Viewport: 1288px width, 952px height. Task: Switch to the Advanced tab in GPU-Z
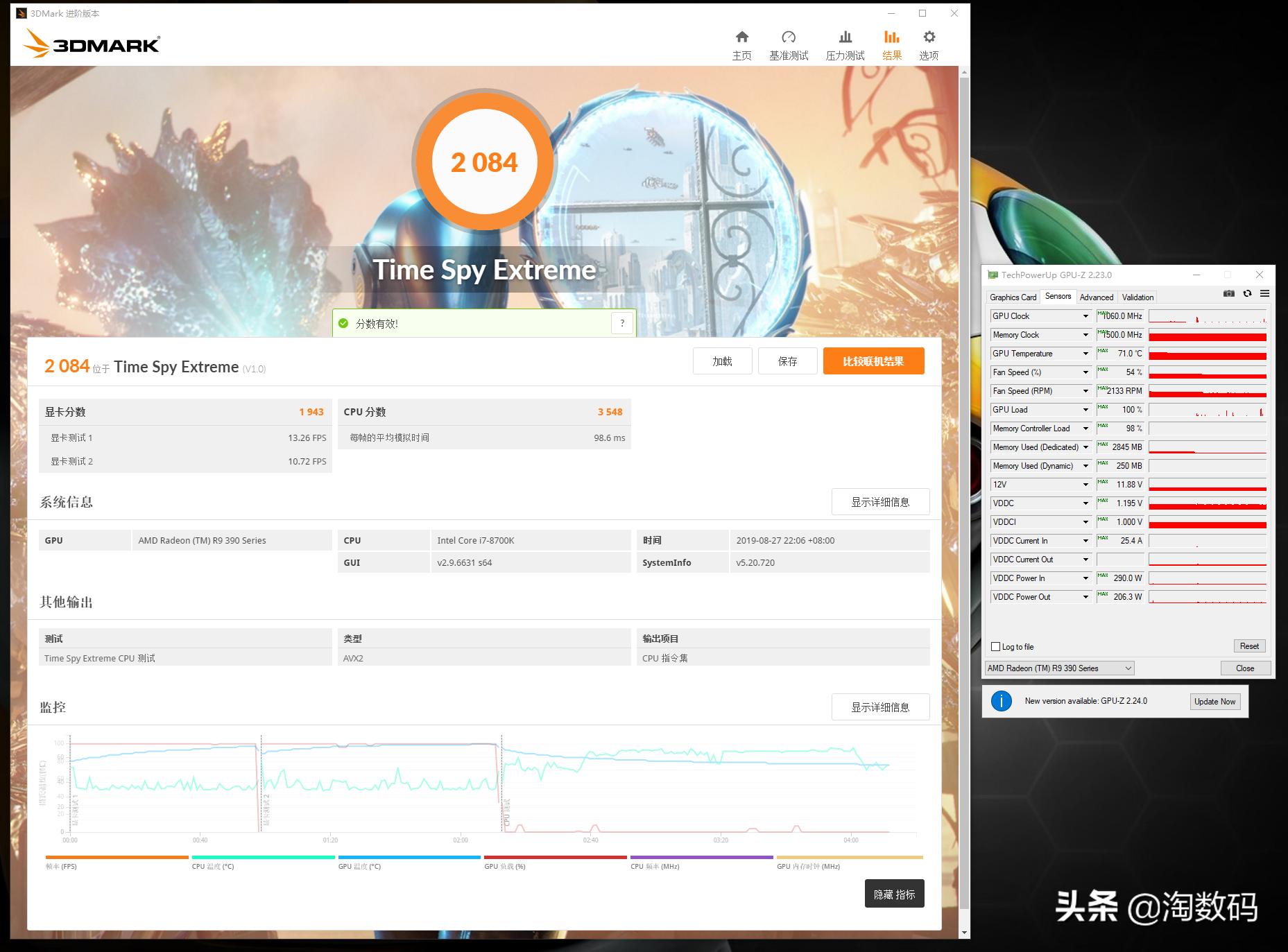point(1097,297)
